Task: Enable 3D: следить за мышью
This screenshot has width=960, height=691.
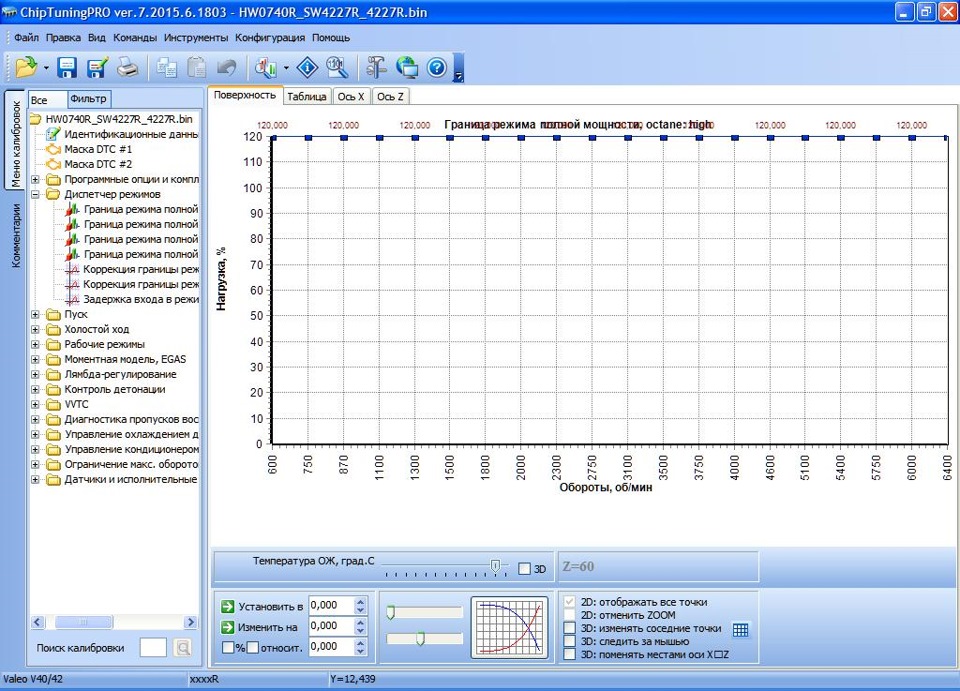Action: coord(569,641)
